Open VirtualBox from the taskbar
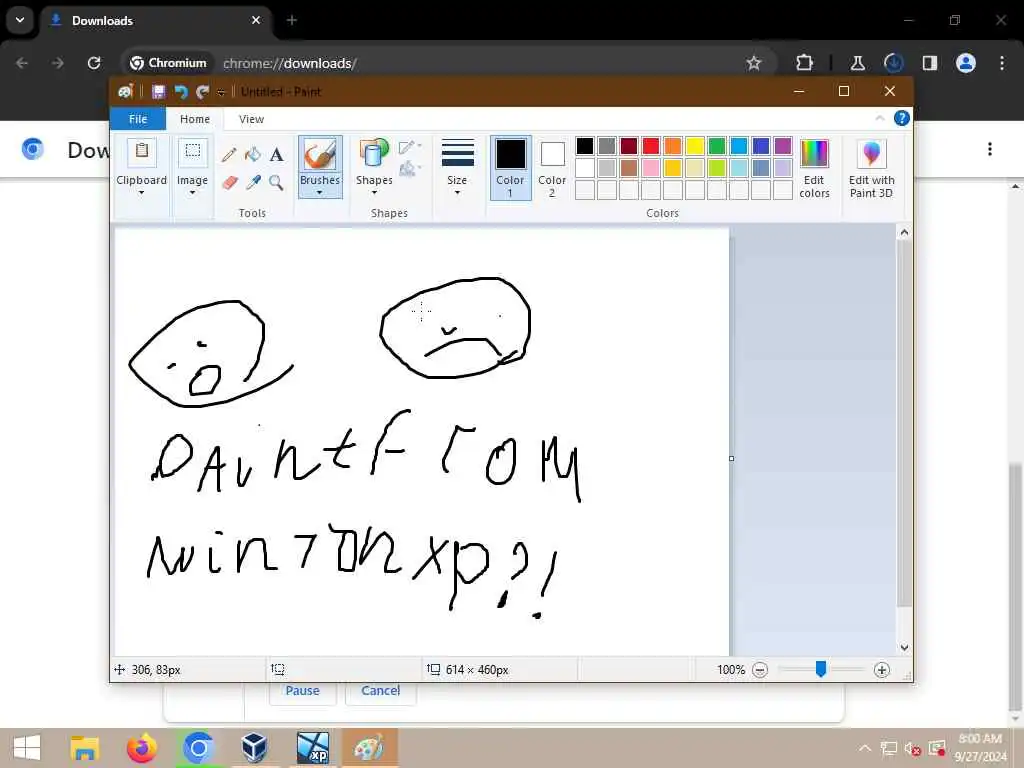This screenshot has height=768, width=1024. [254, 748]
